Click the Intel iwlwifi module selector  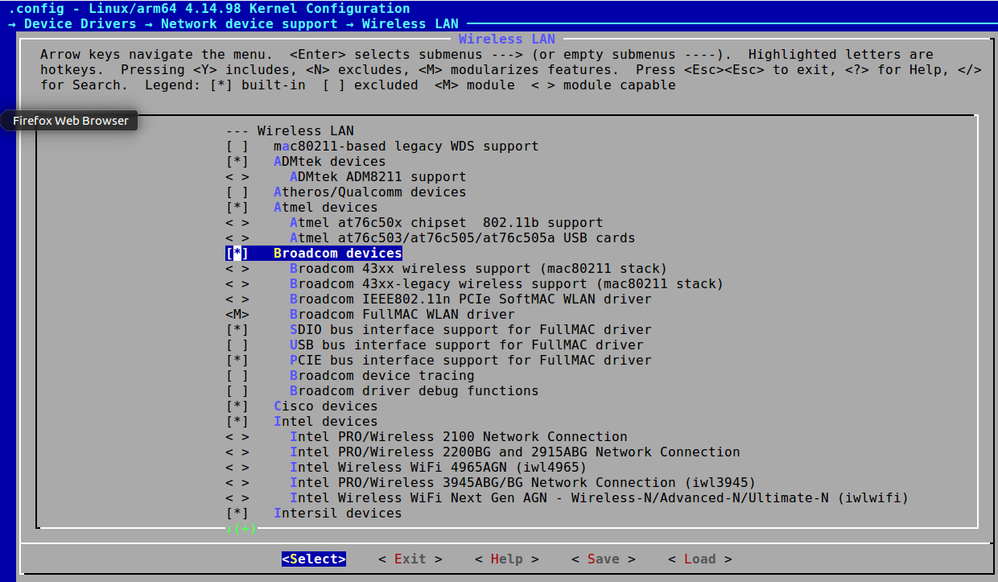(x=237, y=498)
